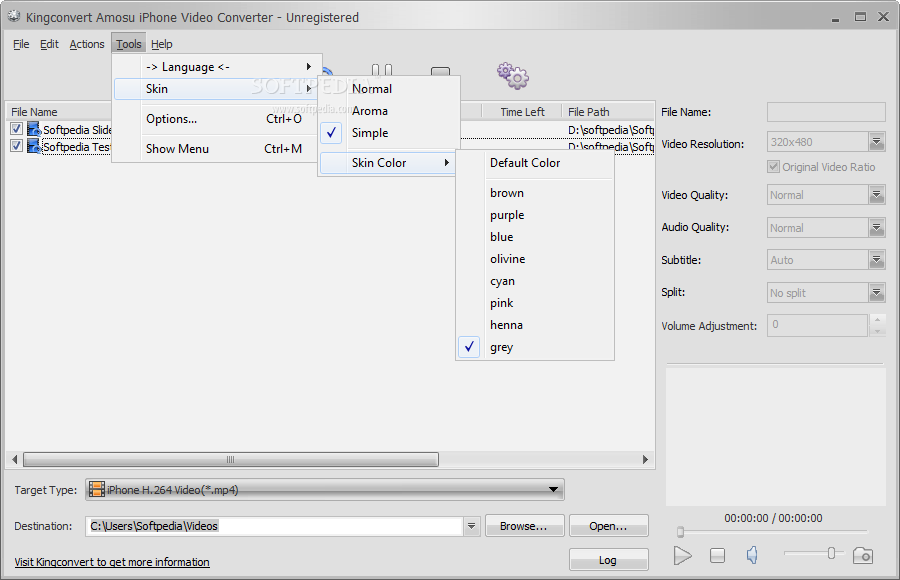900x580 pixels.
Task: Open the Help menu
Action: pos(162,44)
